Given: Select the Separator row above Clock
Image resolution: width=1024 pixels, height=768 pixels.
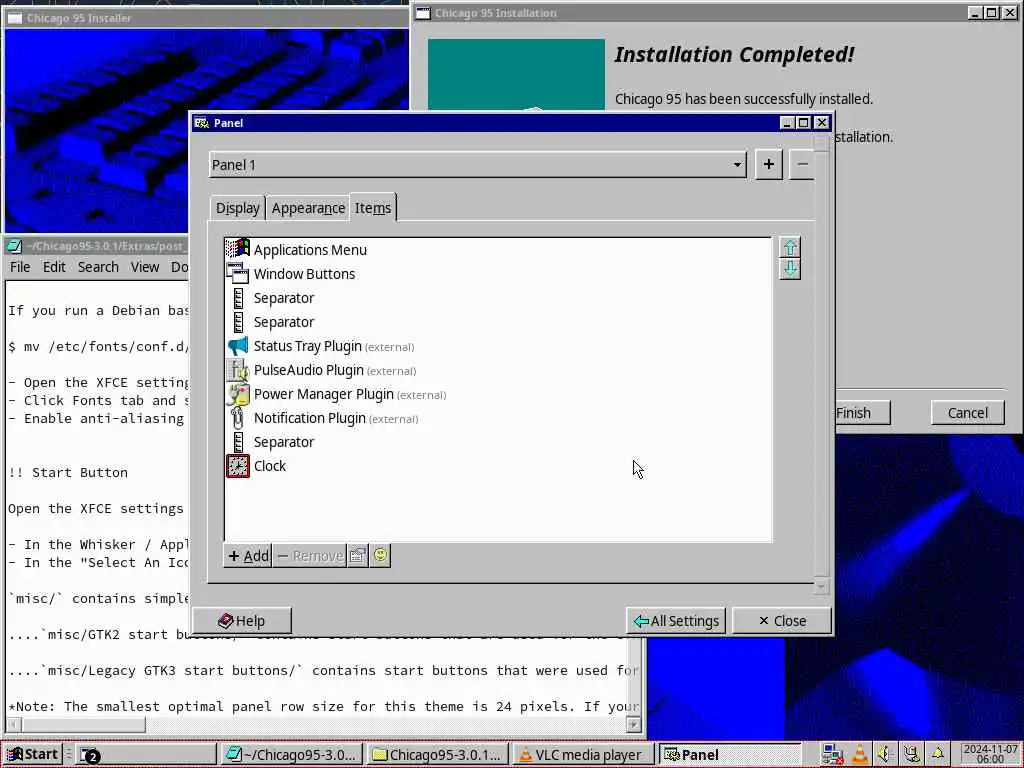Looking at the screenshot, I should 498,442.
